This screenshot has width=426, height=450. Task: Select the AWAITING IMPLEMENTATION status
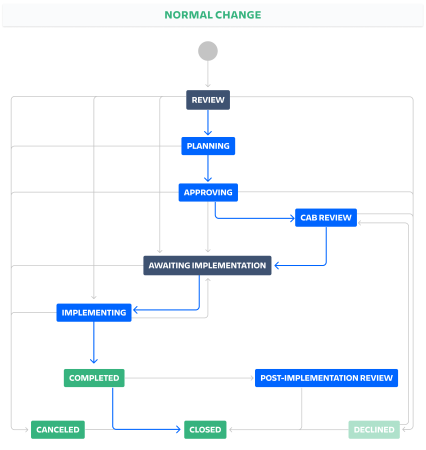(x=207, y=265)
